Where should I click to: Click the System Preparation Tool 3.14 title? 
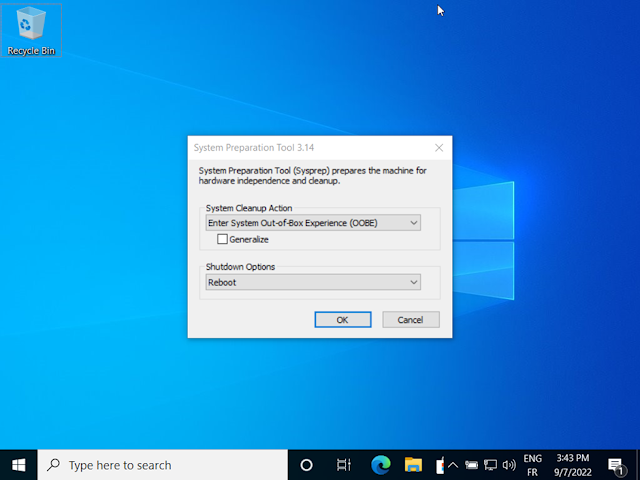(x=254, y=148)
